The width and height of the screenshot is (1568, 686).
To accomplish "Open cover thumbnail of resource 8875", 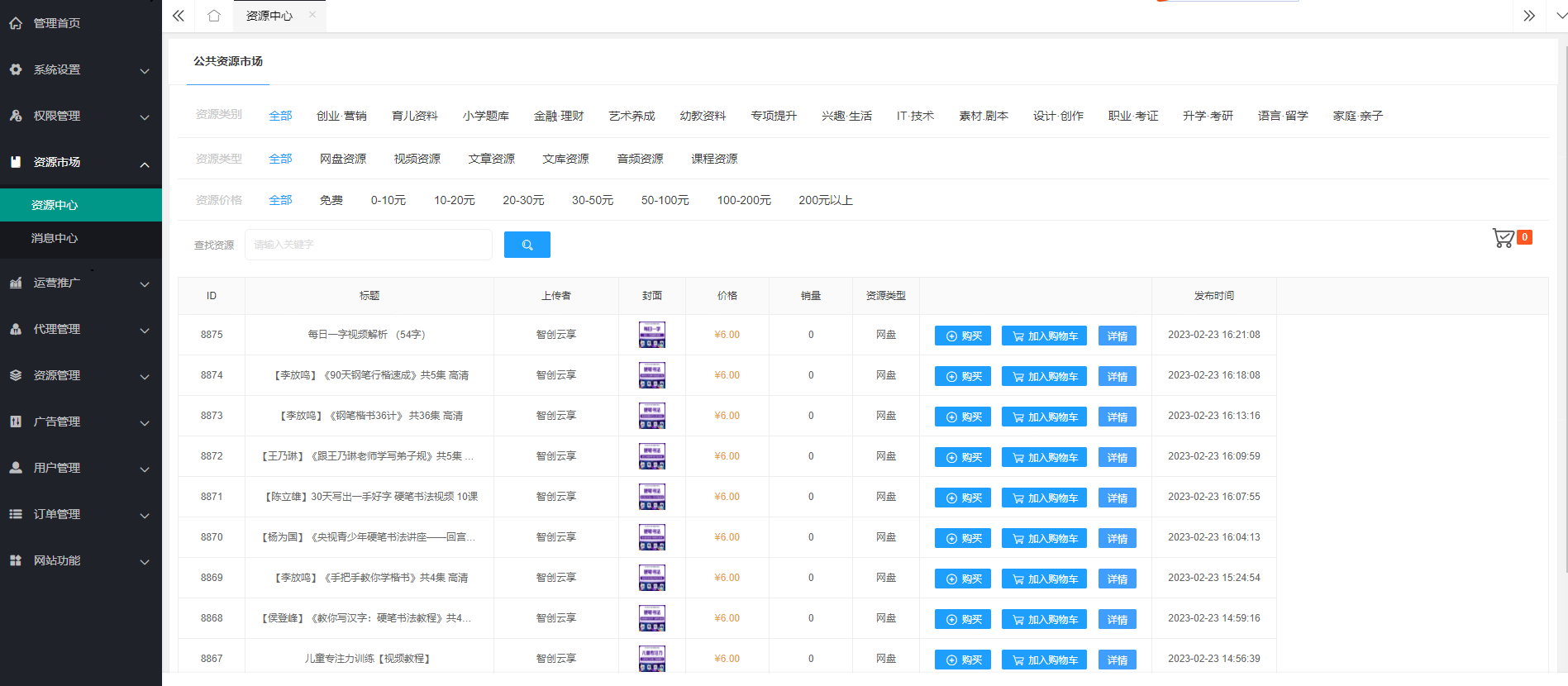I will (x=652, y=335).
